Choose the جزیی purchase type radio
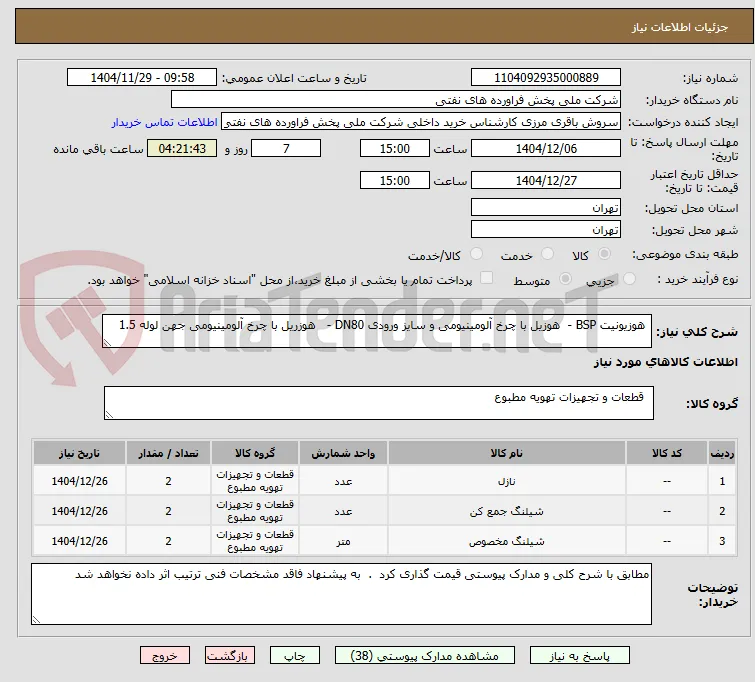The height and width of the screenshot is (682, 755). 629,279
